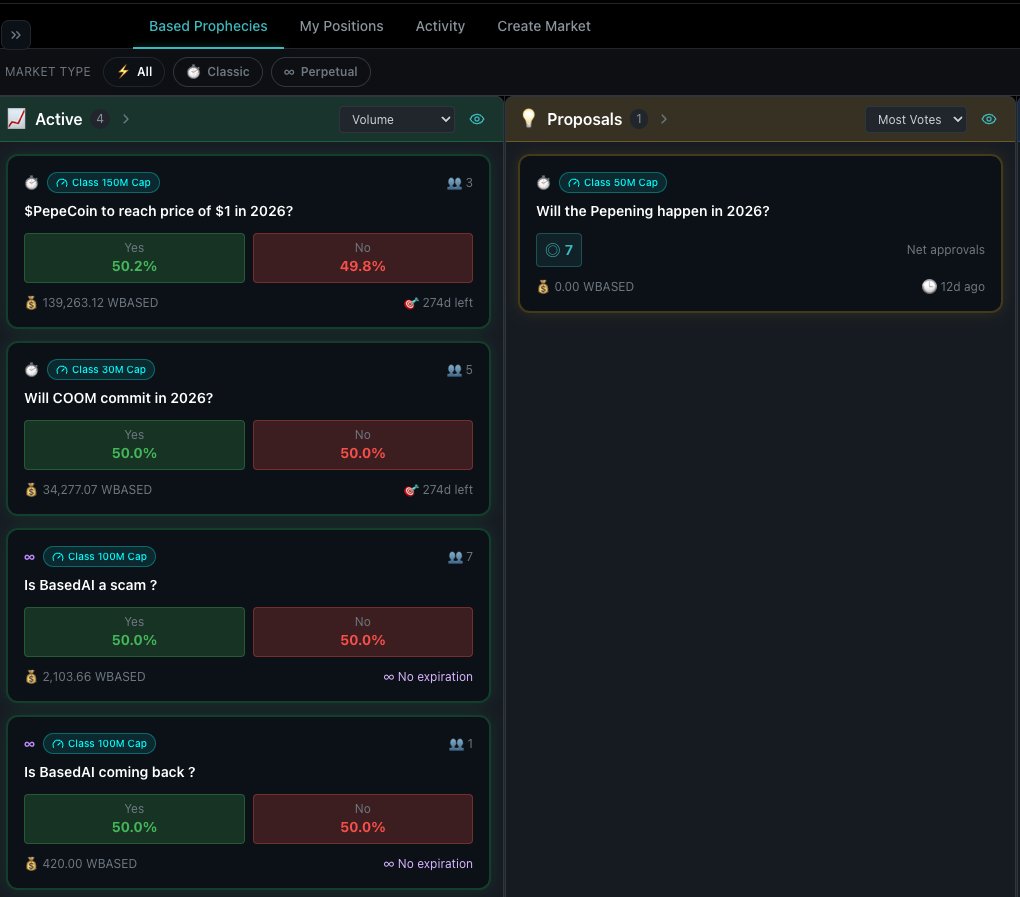Open Volume sort dropdown in Active
The width and height of the screenshot is (1020, 897).
(397, 120)
